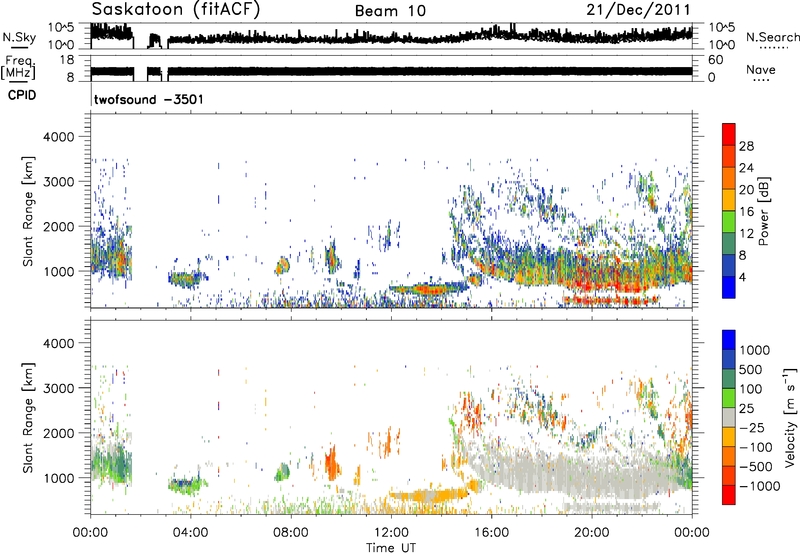Click the gray -25 to 25 velocity swatch

tap(729, 417)
